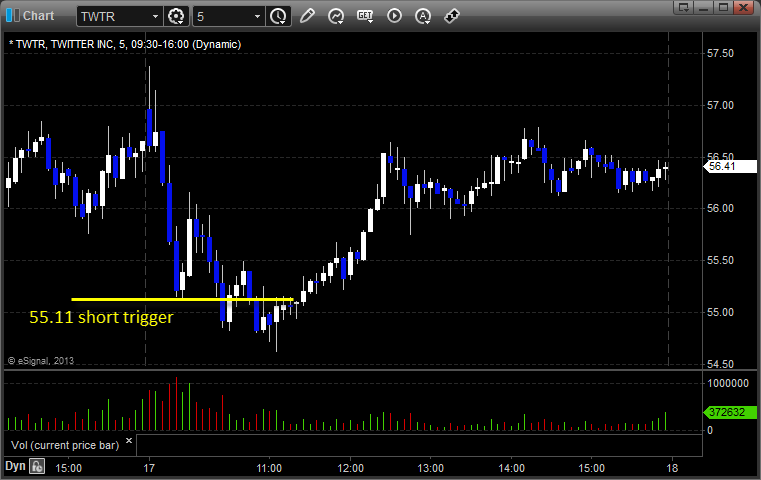The width and height of the screenshot is (761, 480).
Task: Click the 13:00 time axis label
Action: coord(430,468)
